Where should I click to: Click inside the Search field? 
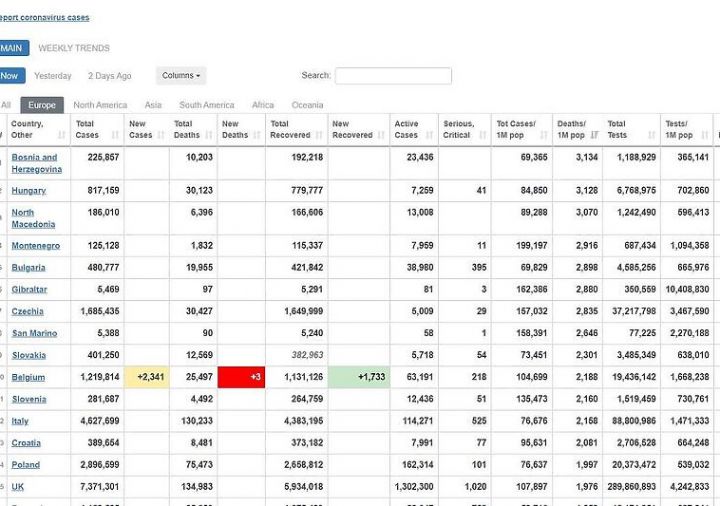tap(393, 76)
